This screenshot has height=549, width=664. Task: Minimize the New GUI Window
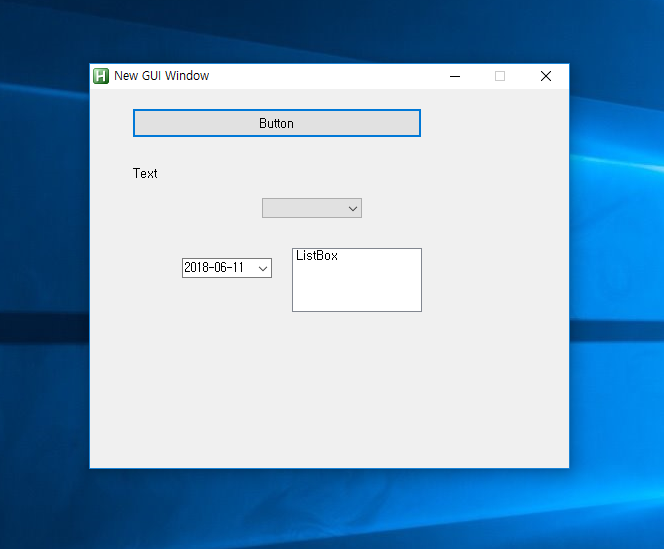[x=455, y=76]
